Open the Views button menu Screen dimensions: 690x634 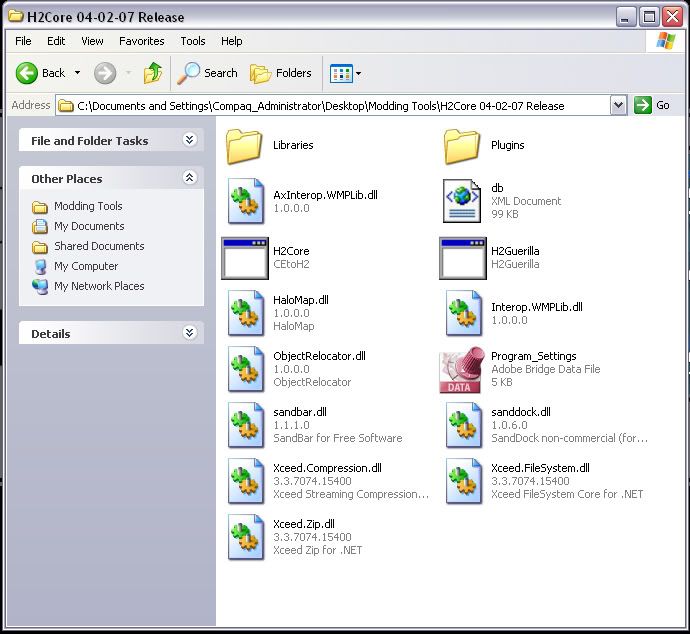[x=345, y=73]
